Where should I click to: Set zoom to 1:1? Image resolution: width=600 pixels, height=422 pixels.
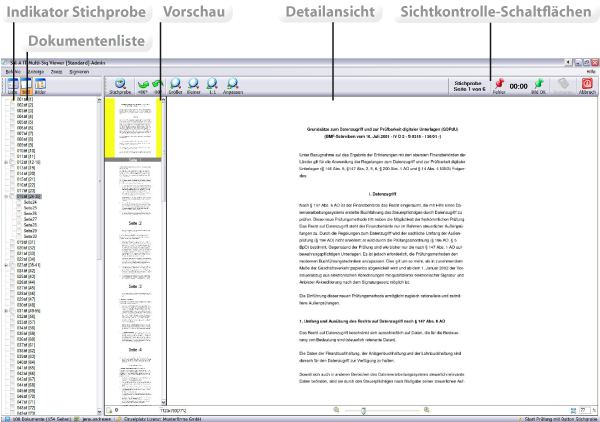214,86
